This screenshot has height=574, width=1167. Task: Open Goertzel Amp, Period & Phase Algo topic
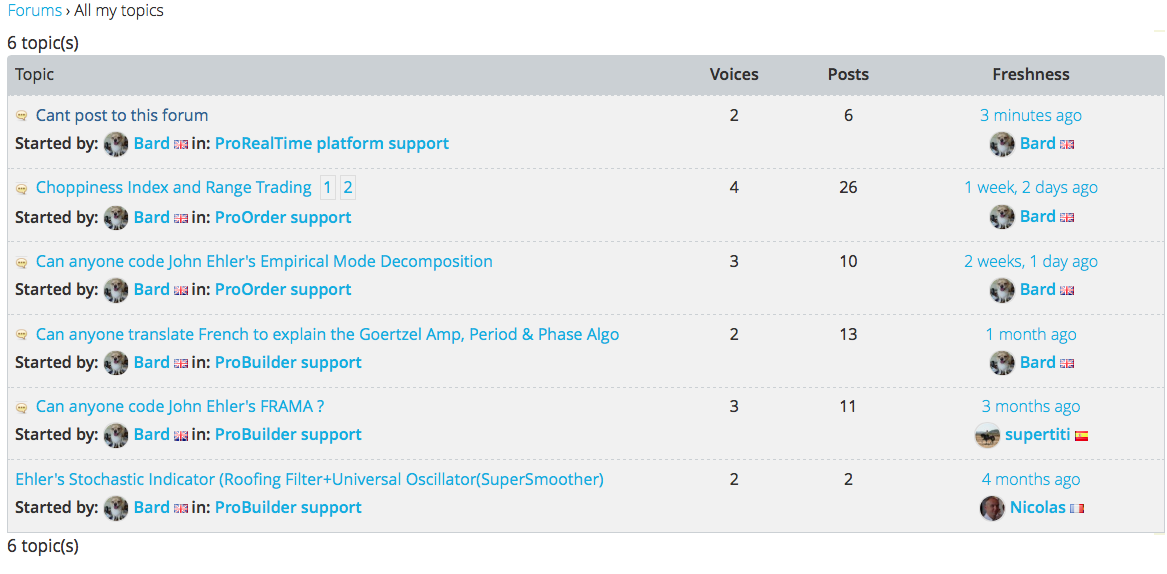(327, 334)
